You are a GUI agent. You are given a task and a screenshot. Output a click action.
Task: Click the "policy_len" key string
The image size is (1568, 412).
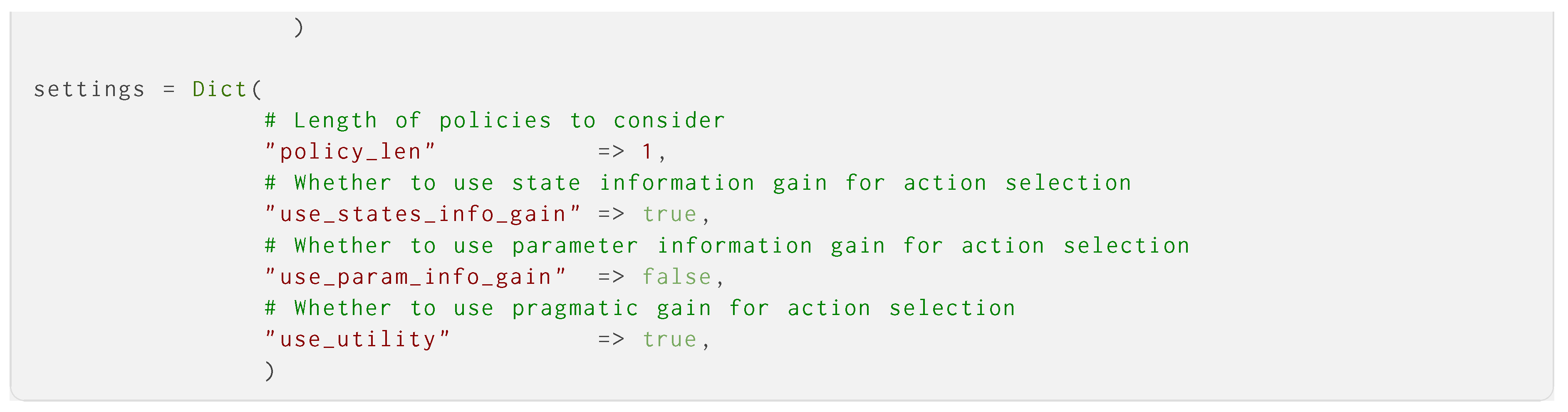point(350,151)
